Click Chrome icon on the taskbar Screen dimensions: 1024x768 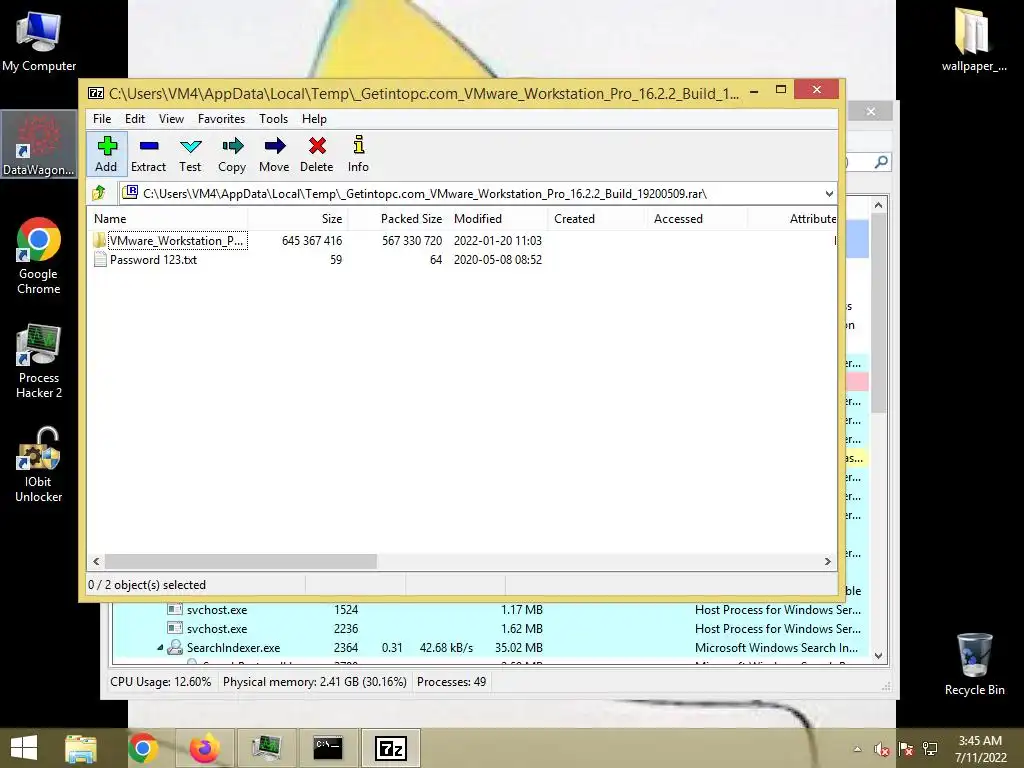143,748
